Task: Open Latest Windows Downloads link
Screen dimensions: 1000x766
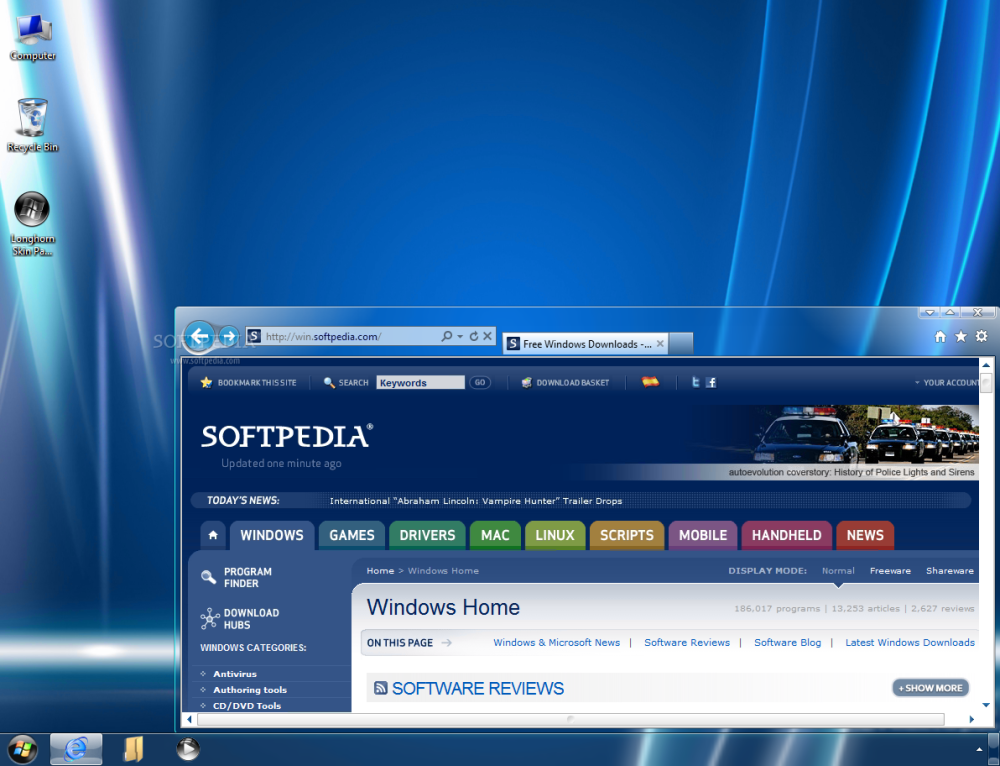Action: point(909,643)
